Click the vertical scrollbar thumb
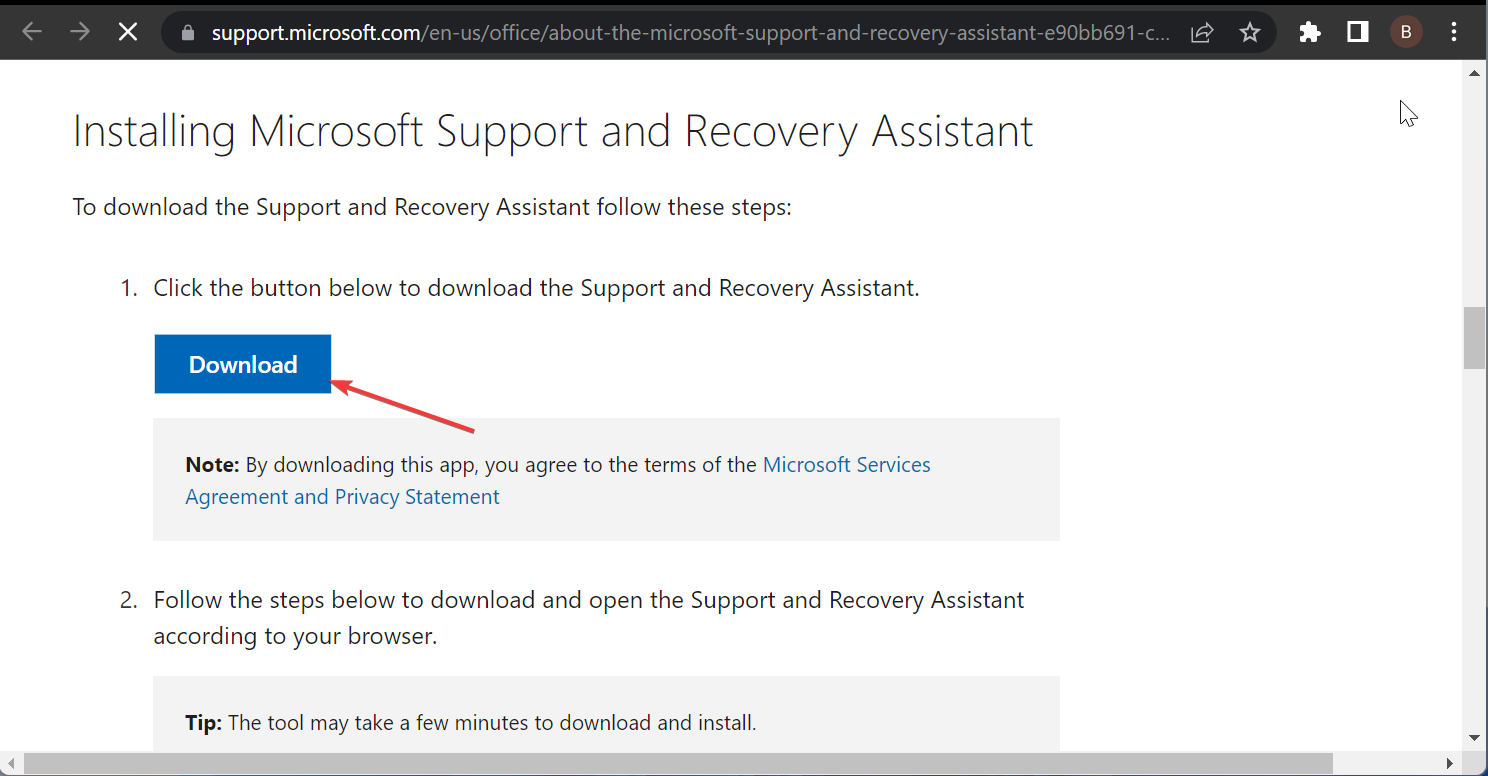1488x776 pixels. click(x=1475, y=338)
